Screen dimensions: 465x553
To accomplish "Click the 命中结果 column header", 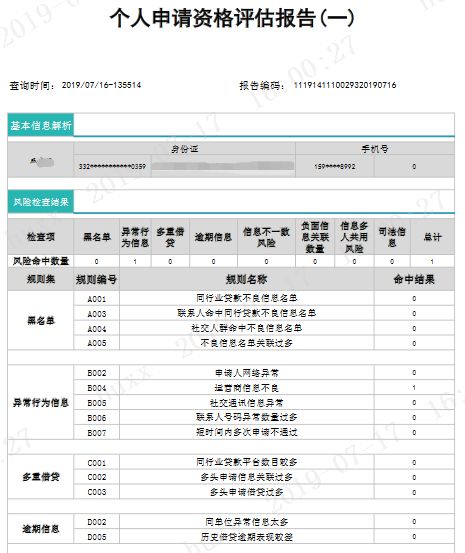I will click(414, 280).
